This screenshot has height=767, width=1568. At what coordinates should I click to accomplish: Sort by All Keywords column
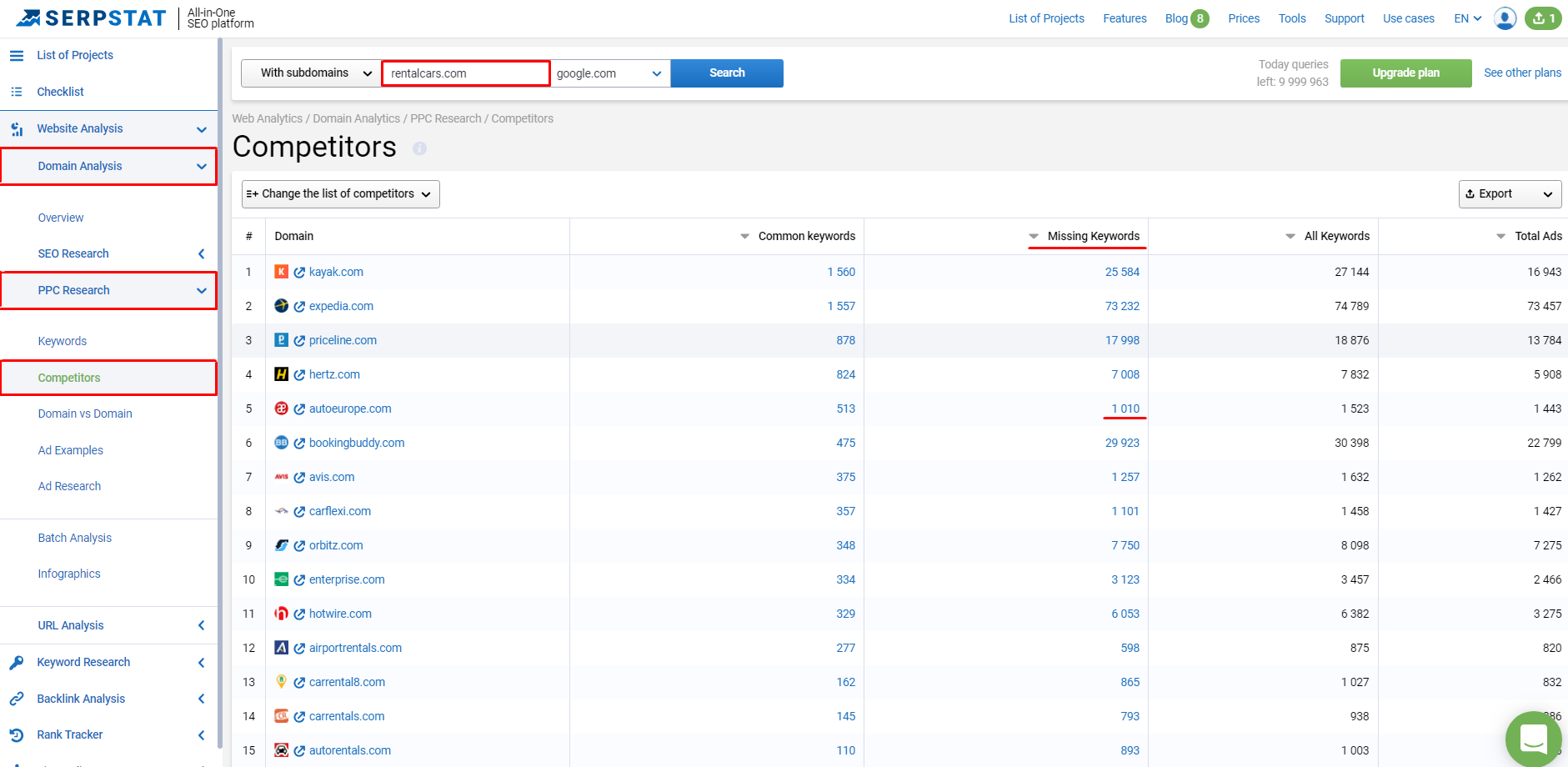pos(1328,236)
